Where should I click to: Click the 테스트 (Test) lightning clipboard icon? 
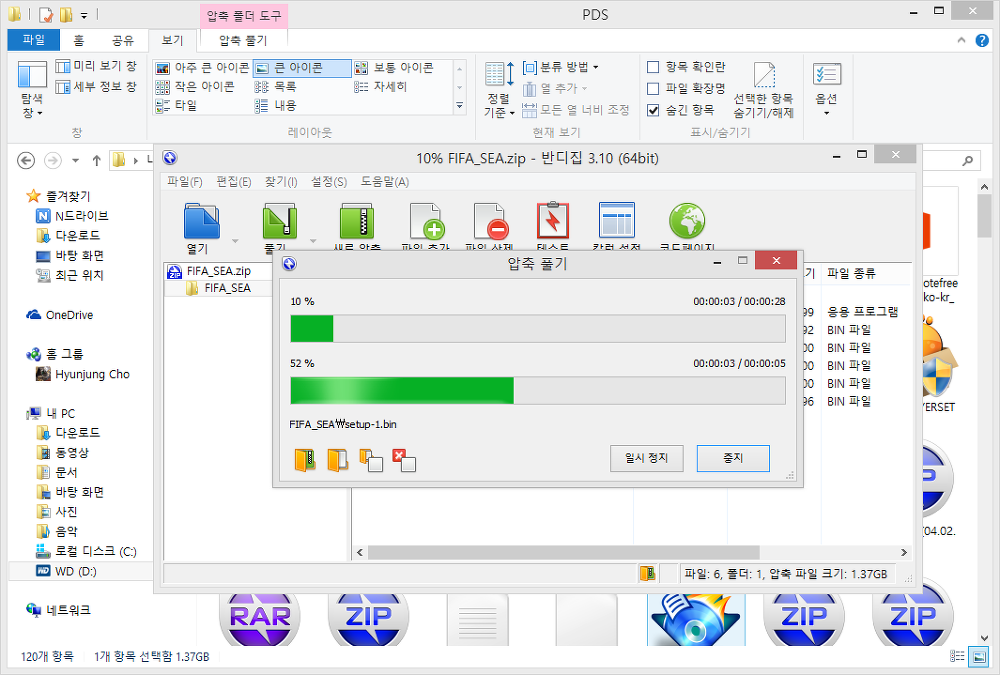(x=553, y=221)
